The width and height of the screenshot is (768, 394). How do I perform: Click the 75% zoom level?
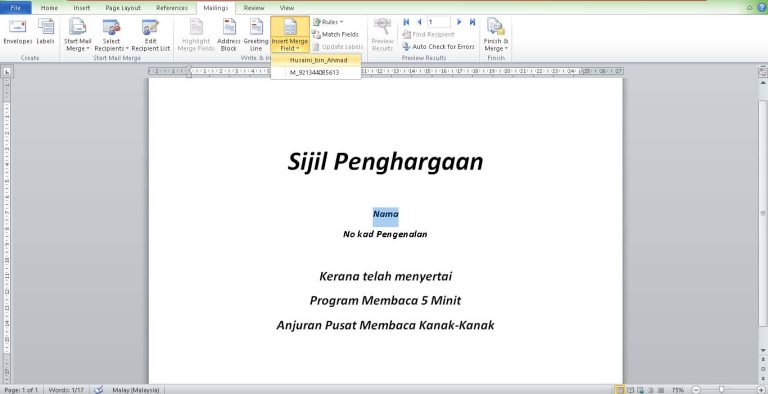tap(678, 390)
